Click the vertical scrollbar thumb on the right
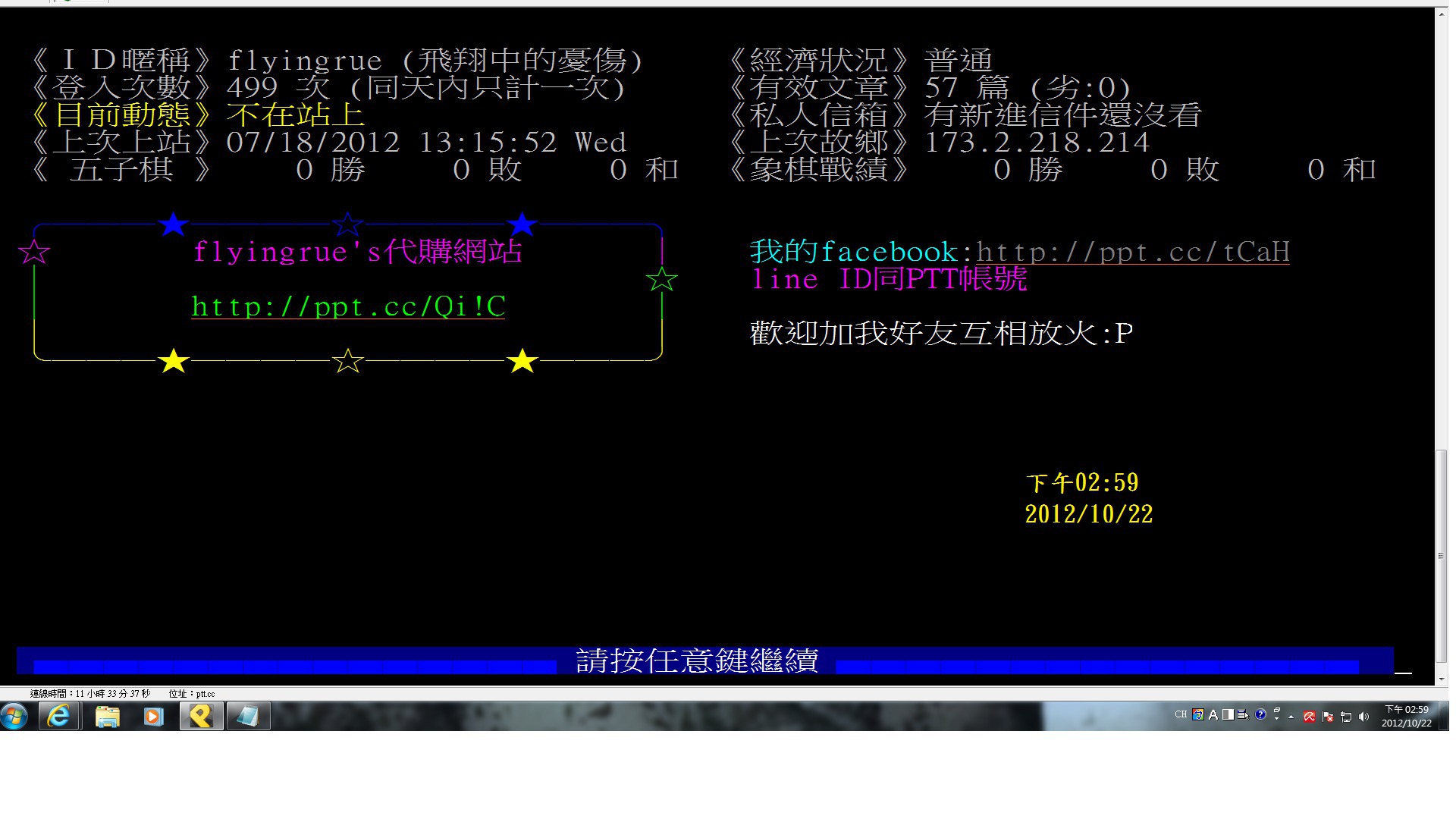 [x=1441, y=556]
